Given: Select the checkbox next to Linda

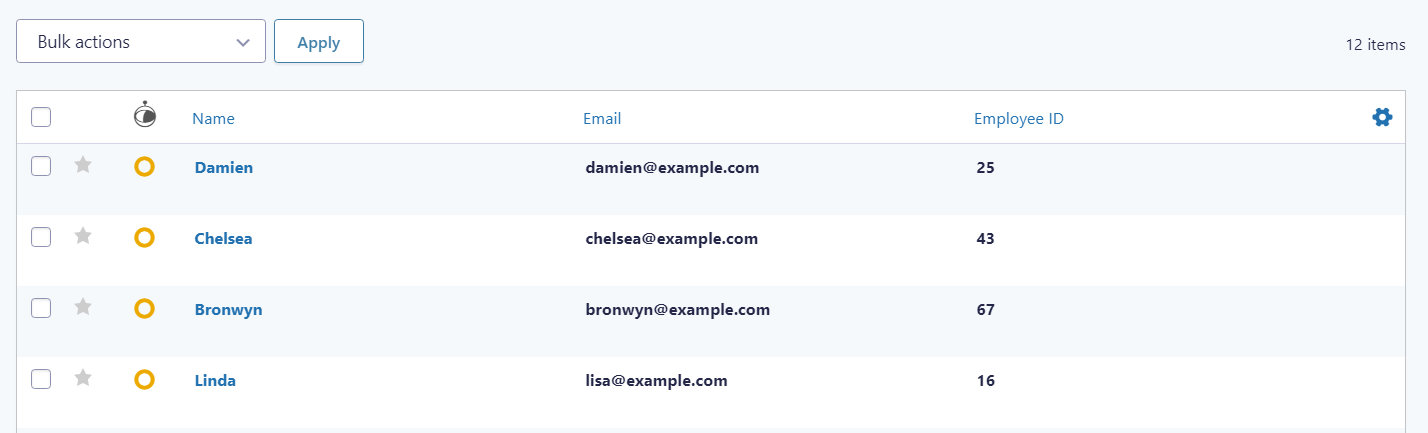Looking at the screenshot, I should [x=41, y=379].
